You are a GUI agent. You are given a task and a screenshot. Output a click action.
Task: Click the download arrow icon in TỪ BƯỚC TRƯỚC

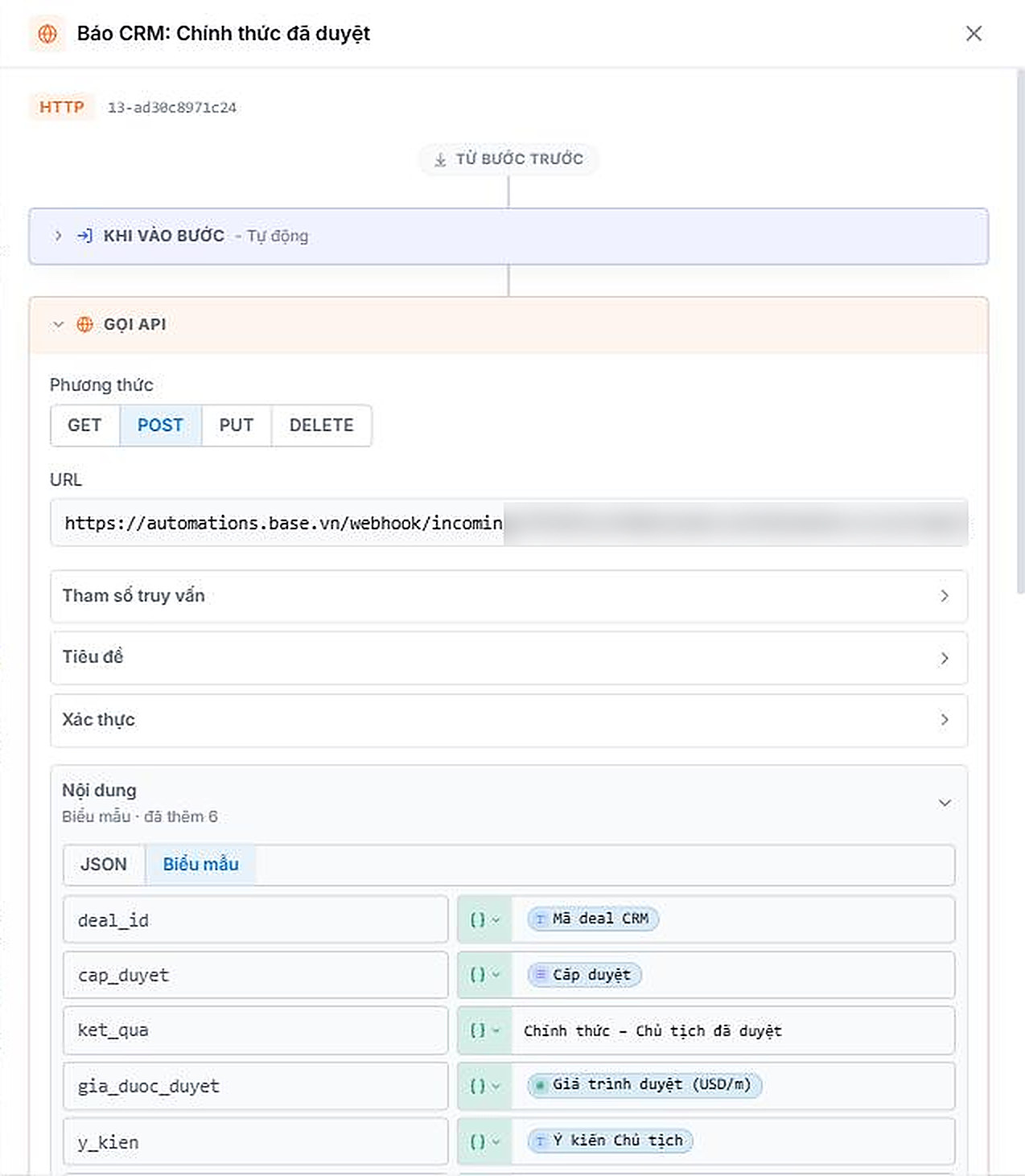click(x=440, y=159)
